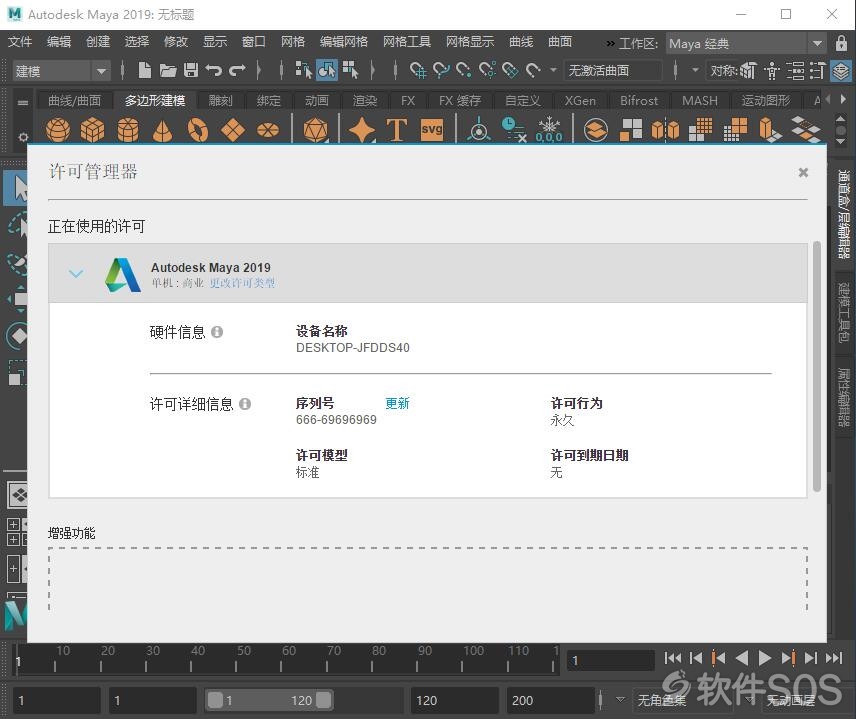This screenshot has width=856, height=719.
Task: Open the 文件 menu
Action: pyautogui.click(x=20, y=42)
